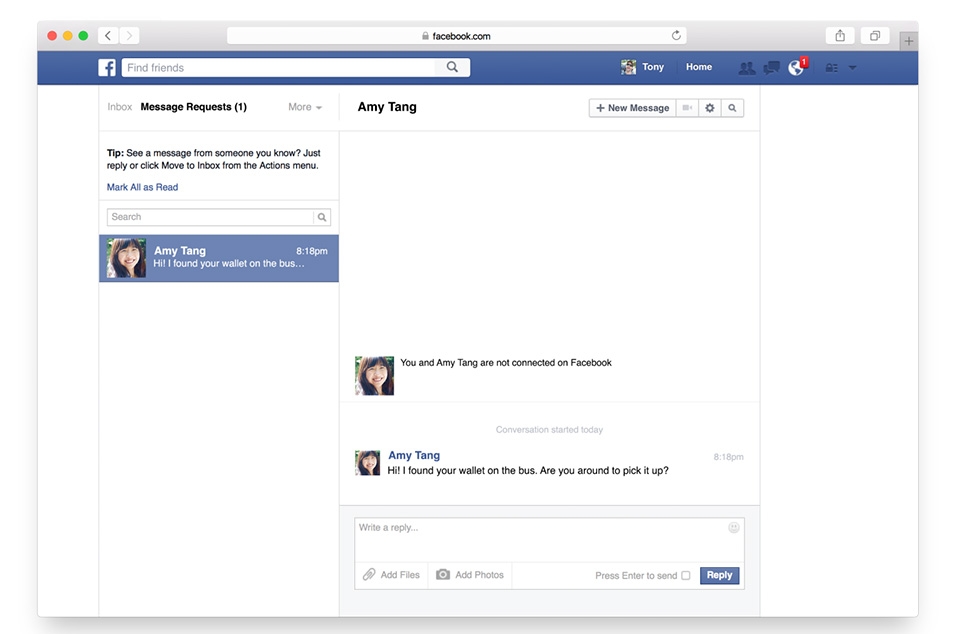Open the conversation Actions gear
The width and height of the screenshot is (960, 634).
click(x=710, y=108)
